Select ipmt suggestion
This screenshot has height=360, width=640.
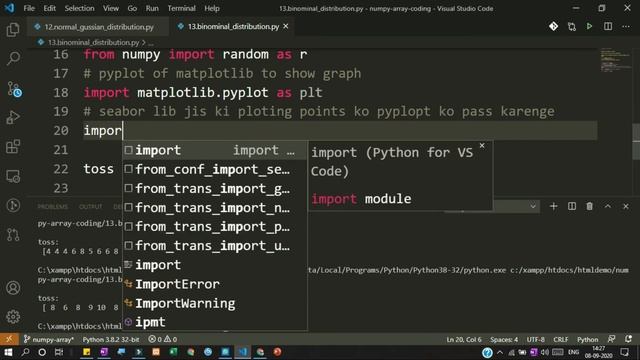point(215,322)
